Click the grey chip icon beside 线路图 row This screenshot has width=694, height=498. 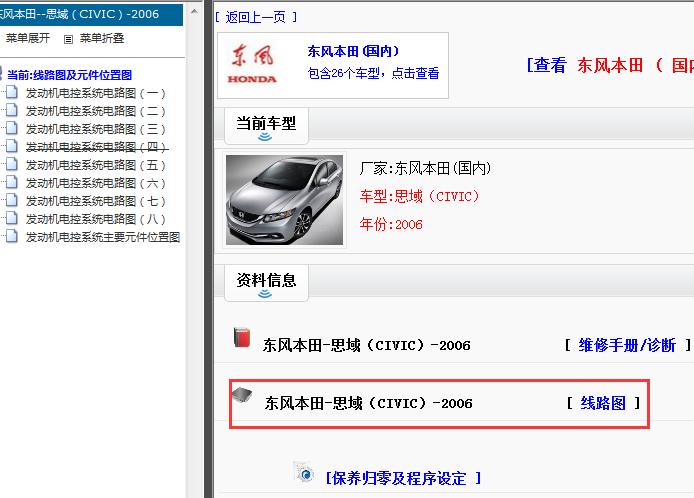(x=242, y=394)
